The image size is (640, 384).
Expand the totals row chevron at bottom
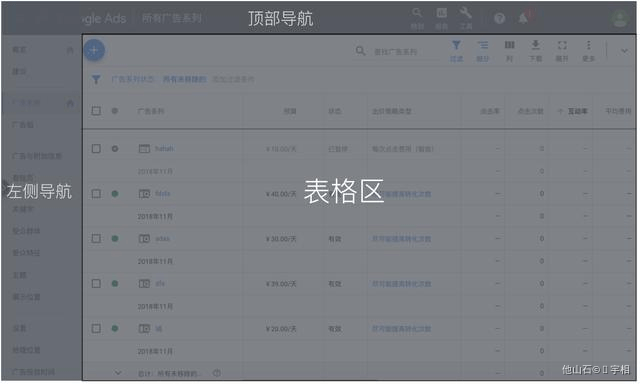pyautogui.click(x=118, y=373)
